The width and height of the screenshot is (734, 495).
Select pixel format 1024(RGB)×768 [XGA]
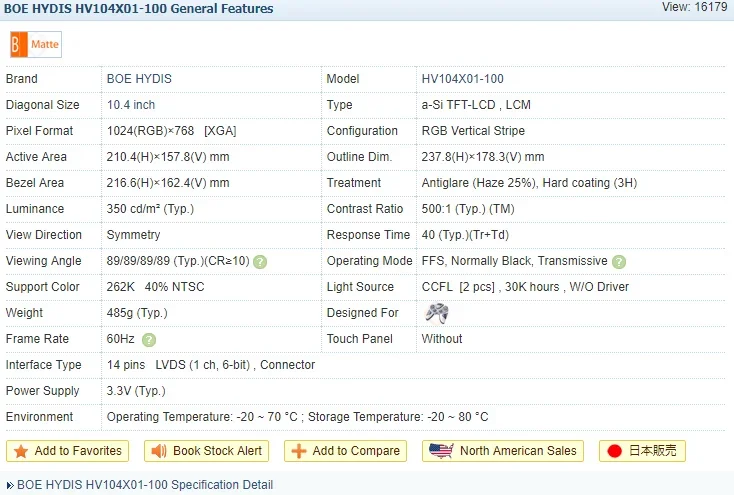coord(171,131)
